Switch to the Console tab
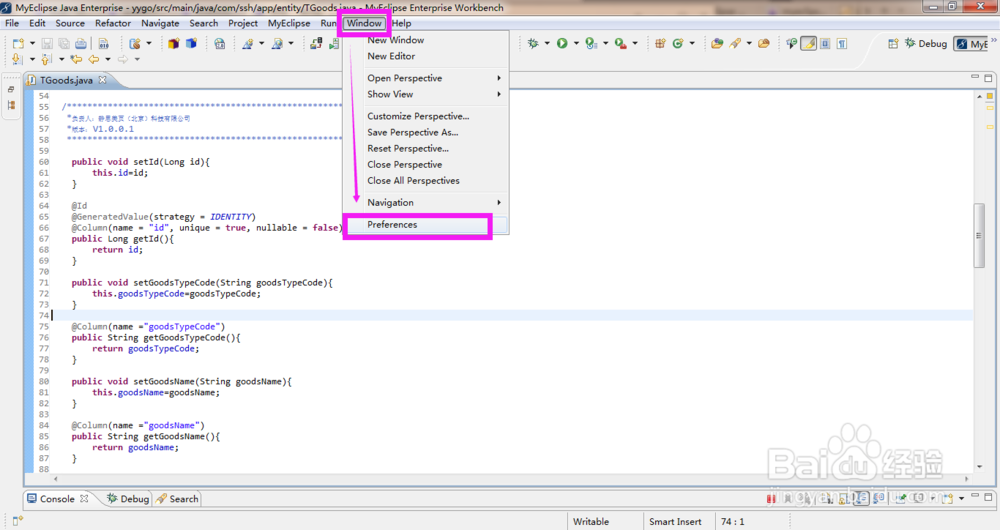Image resolution: width=1000 pixels, height=530 pixels. point(57,499)
